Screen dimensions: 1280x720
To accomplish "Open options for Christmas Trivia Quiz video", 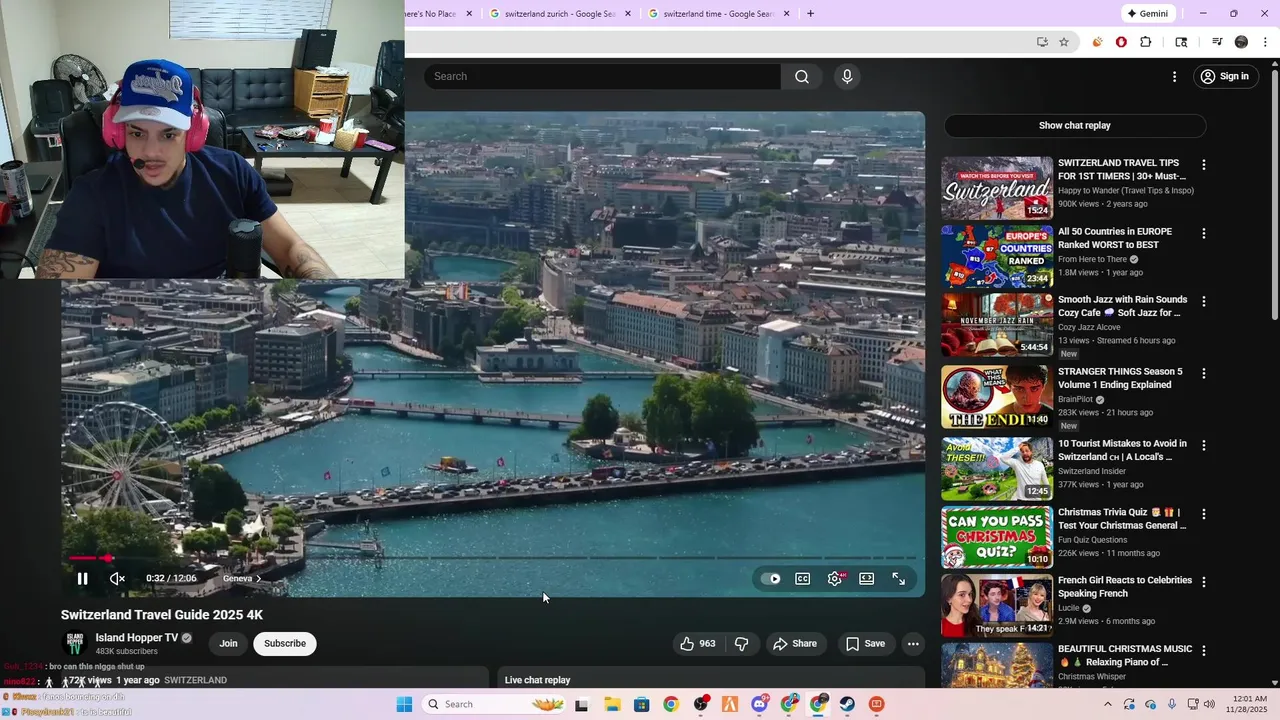I will click(1204, 514).
